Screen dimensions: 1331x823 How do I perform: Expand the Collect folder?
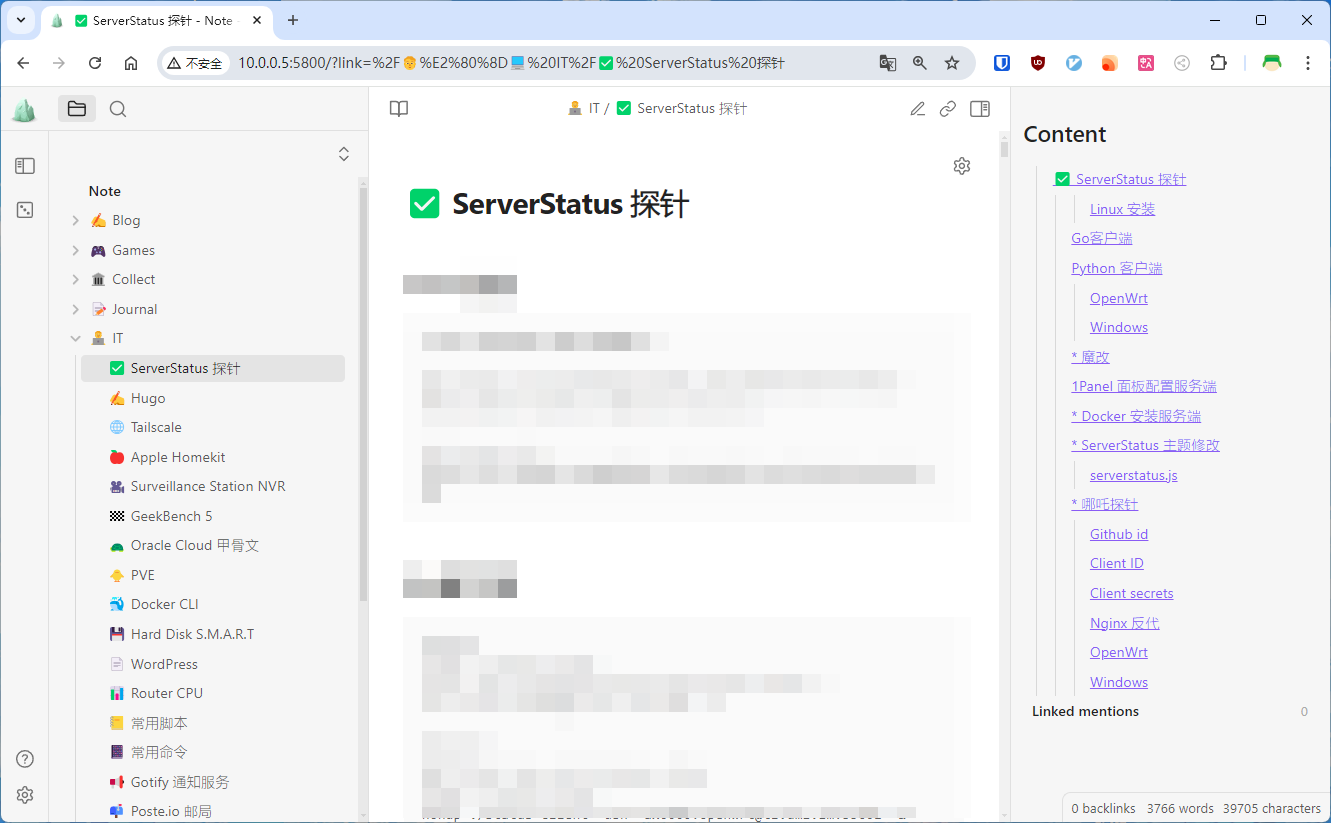coord(76,279)
